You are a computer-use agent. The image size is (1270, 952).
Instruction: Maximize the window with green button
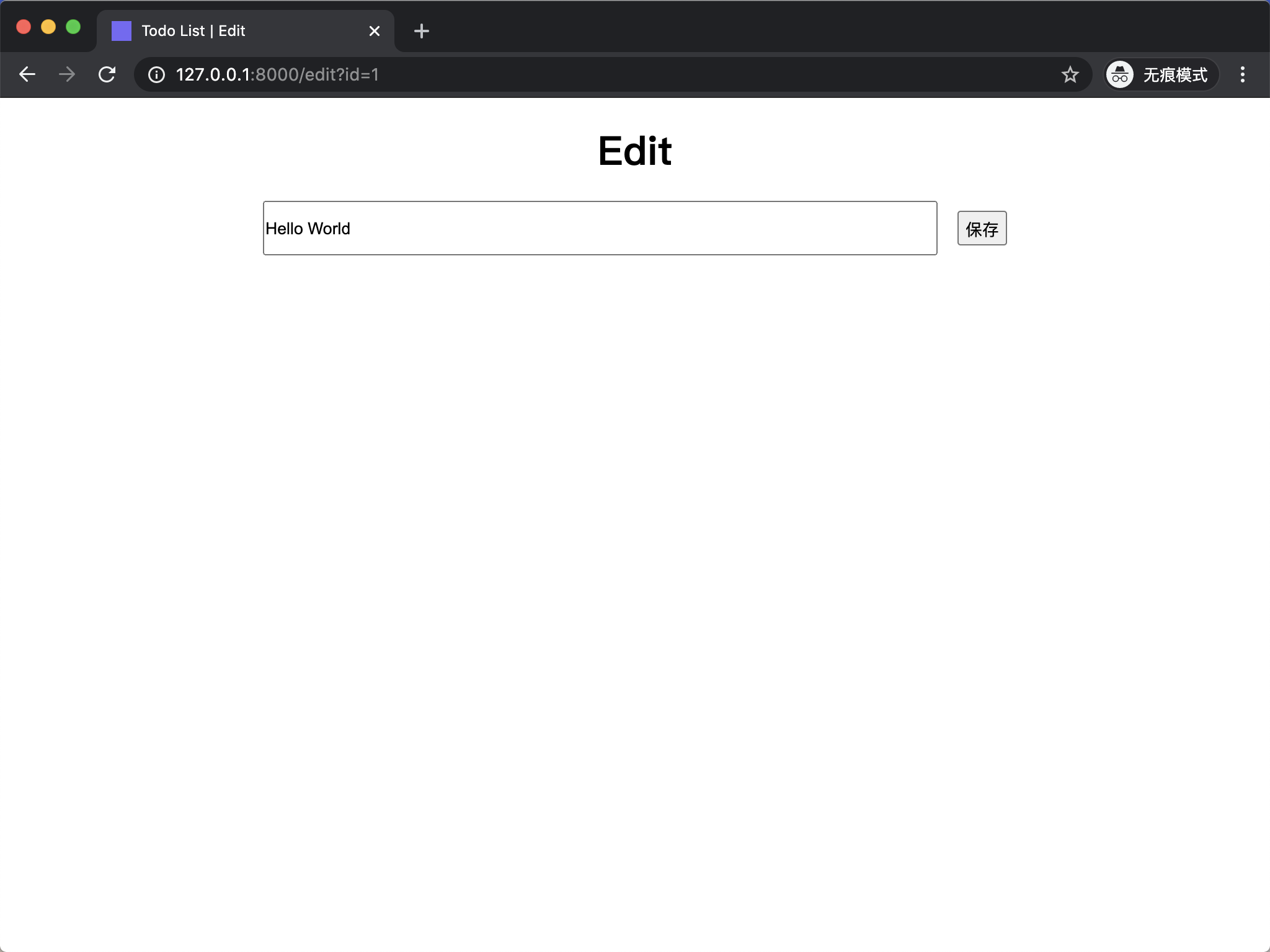73,27
